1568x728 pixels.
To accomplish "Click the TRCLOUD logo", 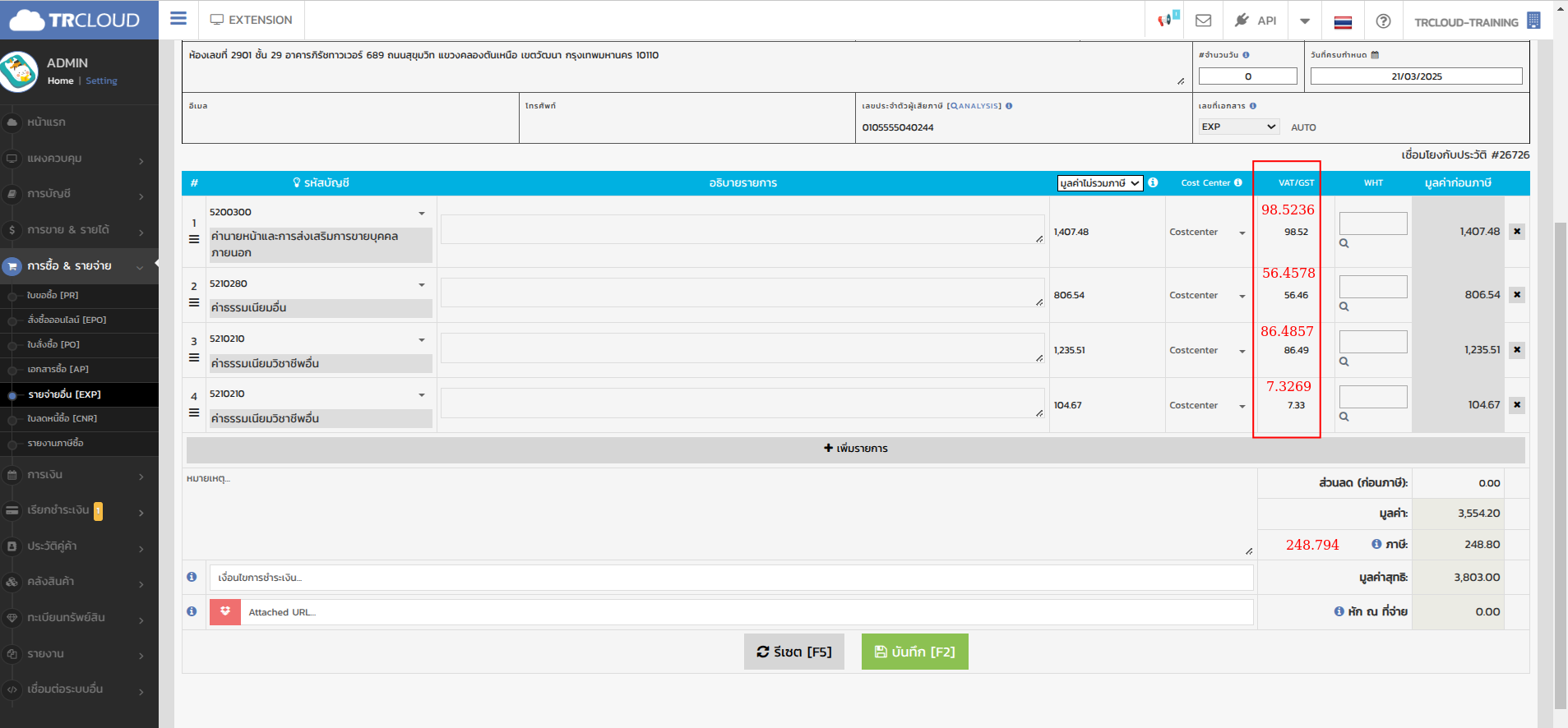I will [x=76, y=20].
